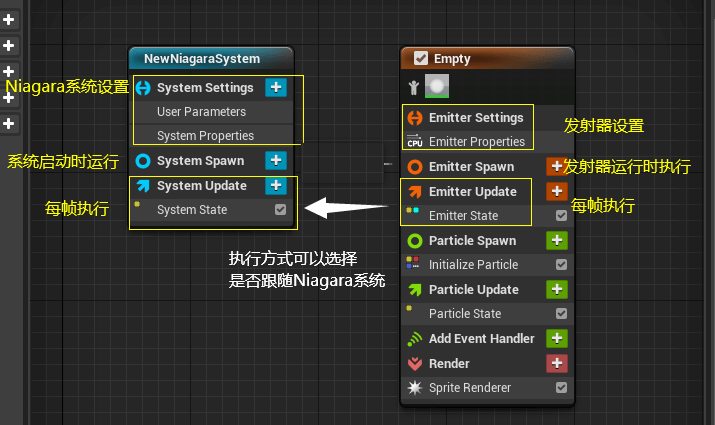The height and width of the screenshot is (425, 715).
Task: Add a new renderer with red plus
Action: pyautogui.click(x=557, y=363)
